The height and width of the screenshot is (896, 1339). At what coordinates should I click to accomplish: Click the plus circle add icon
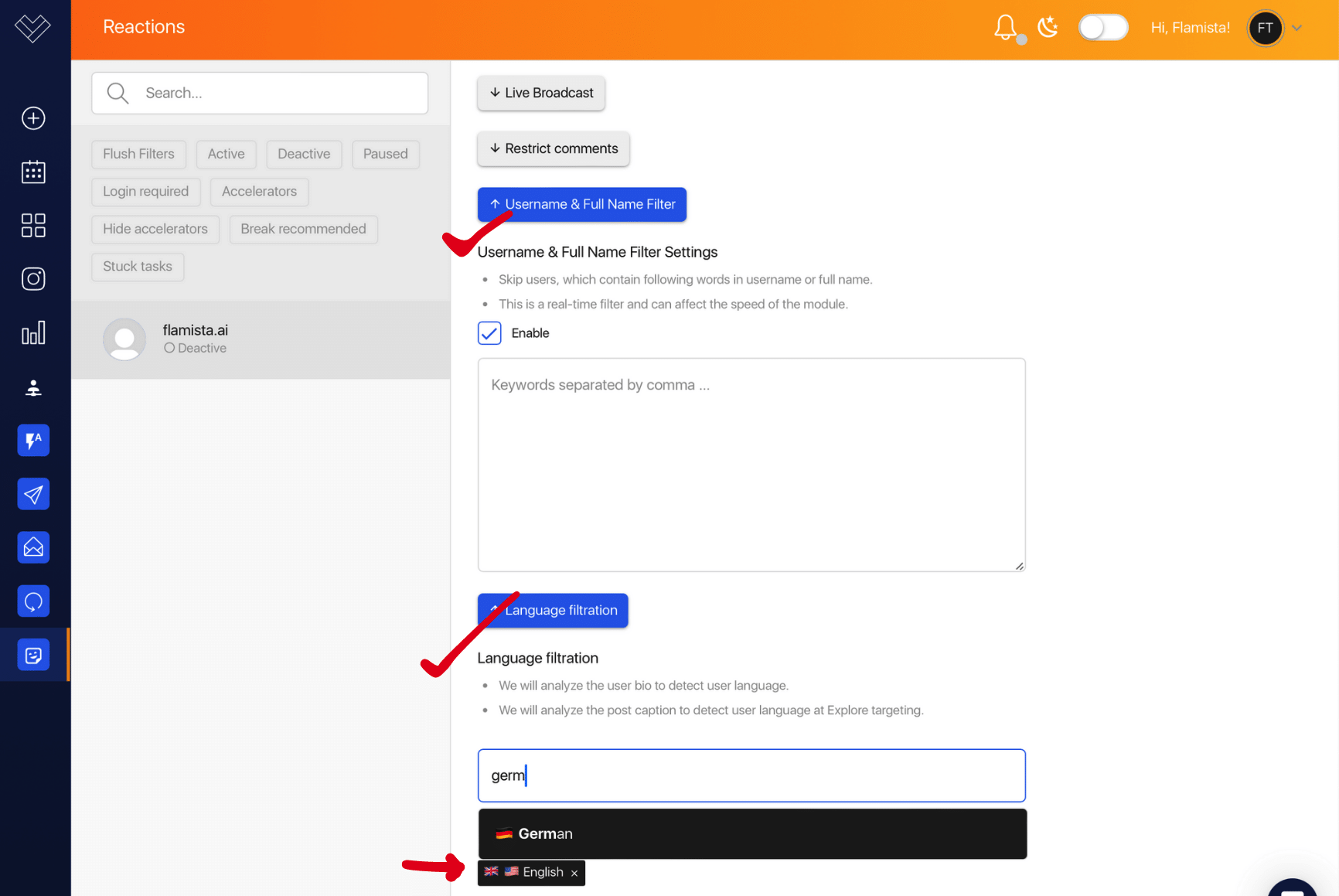pos(33,118)
